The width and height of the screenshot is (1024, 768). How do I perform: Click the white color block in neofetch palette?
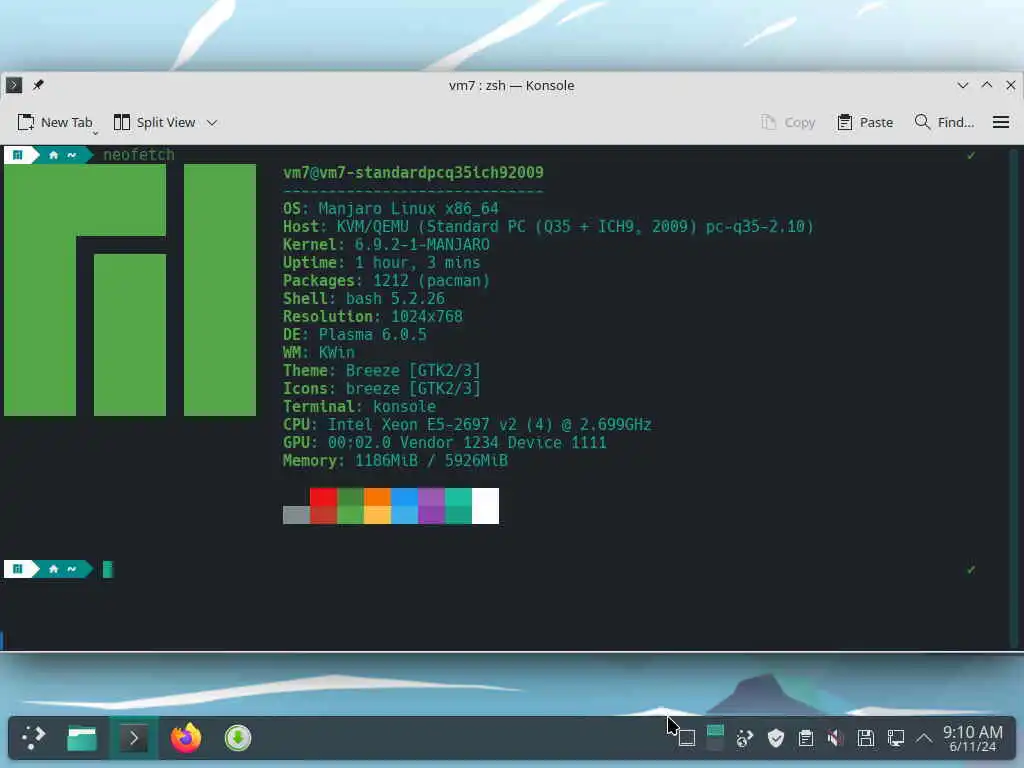coord(485,505)
